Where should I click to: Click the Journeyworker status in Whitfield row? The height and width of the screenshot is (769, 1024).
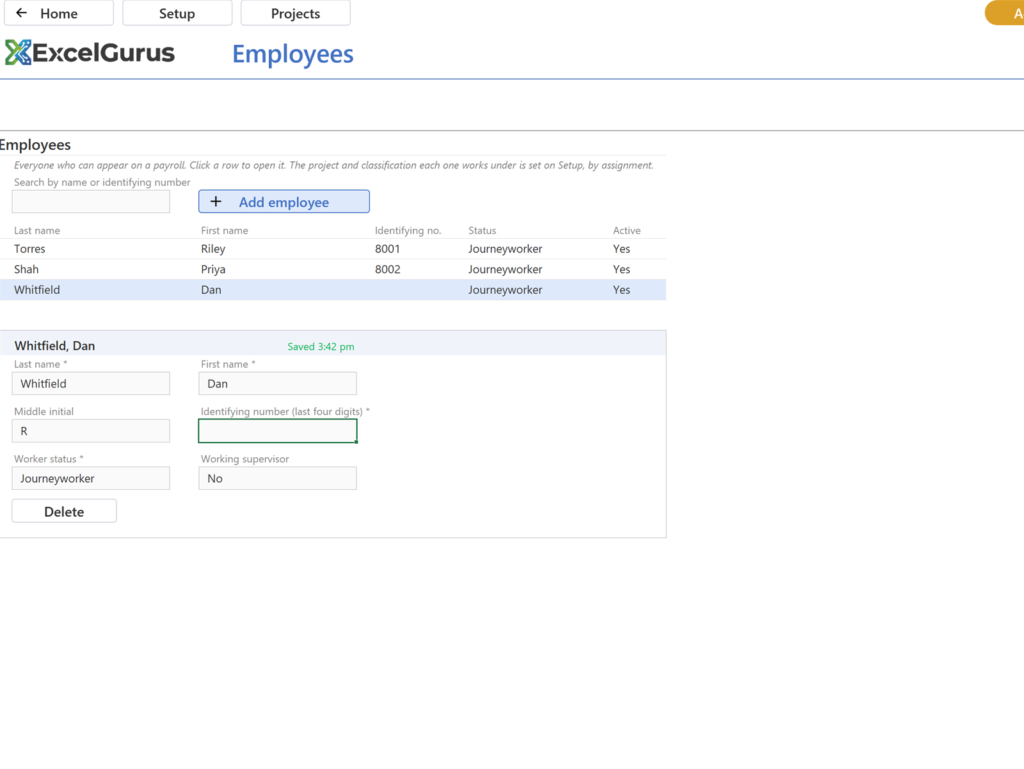(505, 290)
